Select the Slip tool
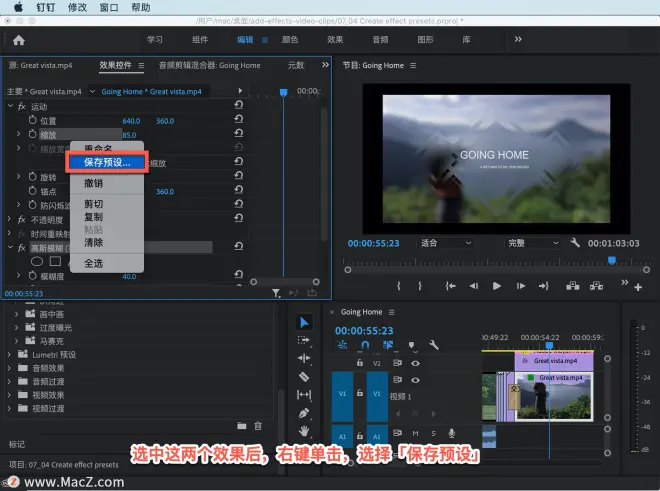This screenshot has height=491, width=660. [304, 395]
